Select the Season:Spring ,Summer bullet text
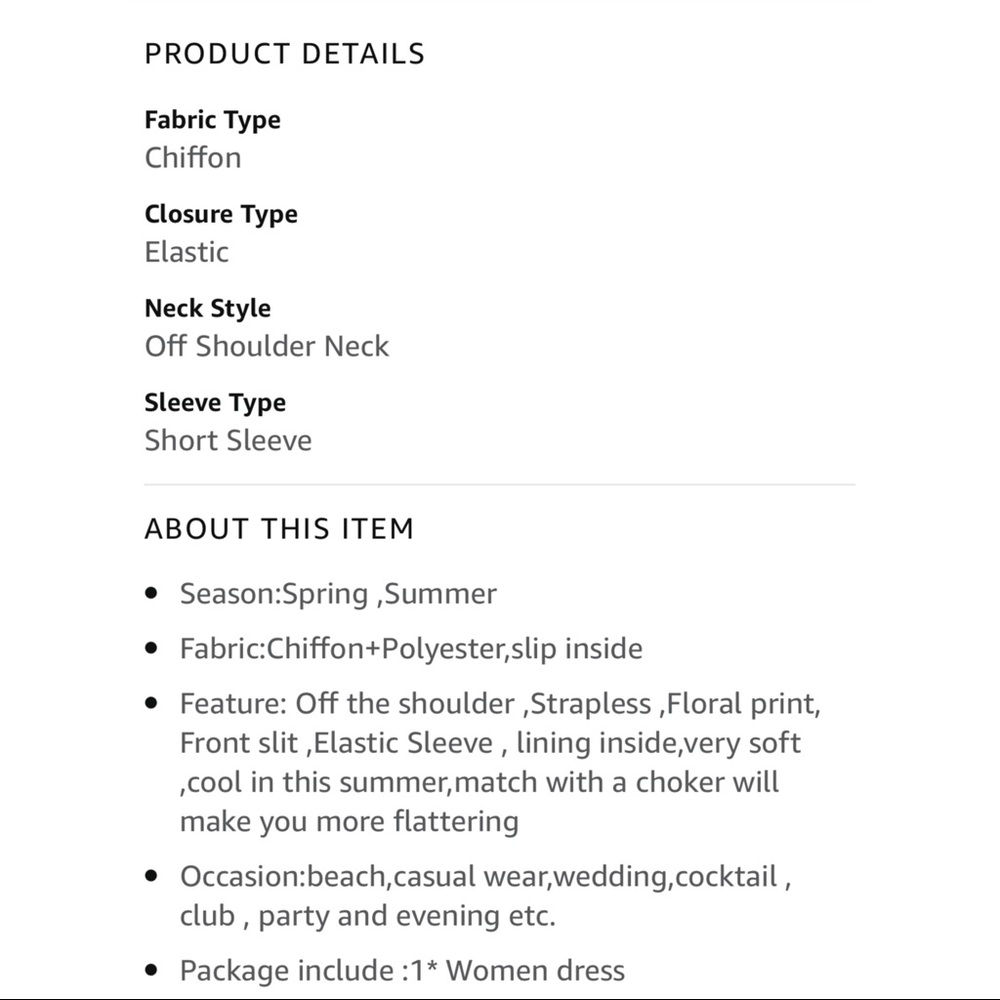Screen dimensions: 1000x1000 (338, 594)
